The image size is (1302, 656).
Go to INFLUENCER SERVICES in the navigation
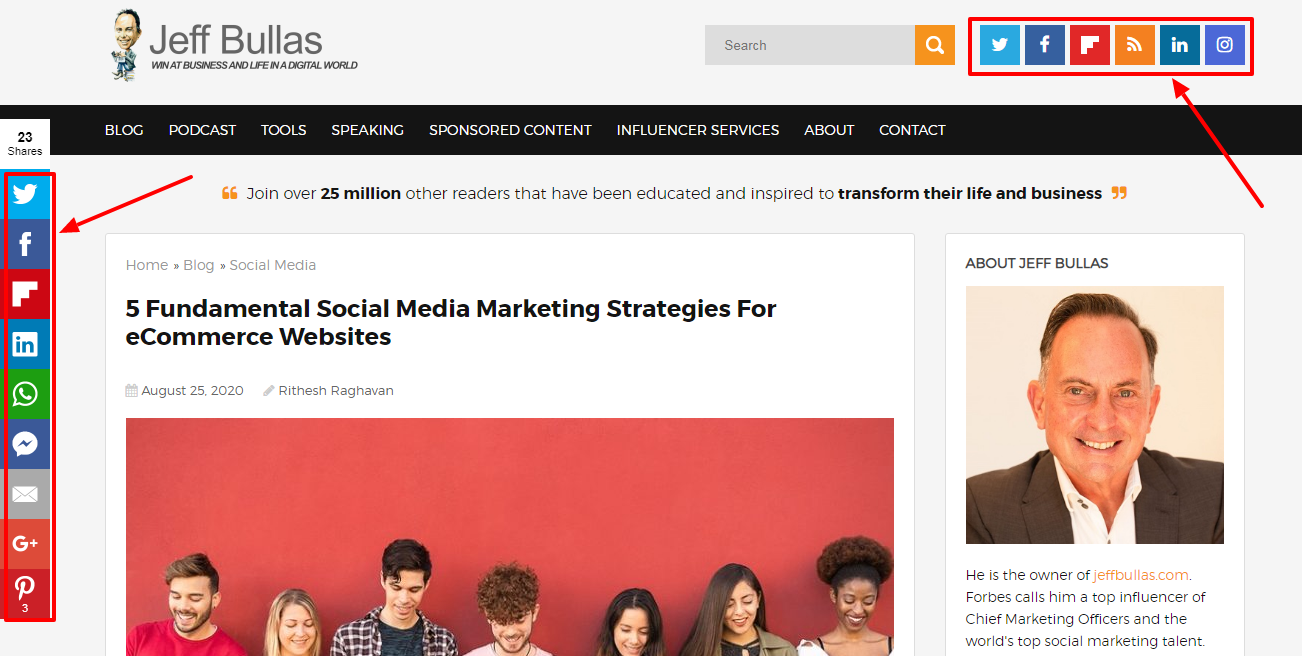coord(697,130)
